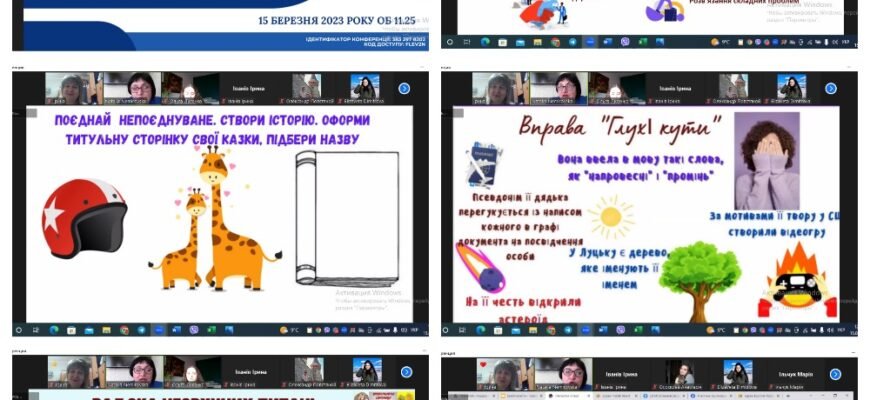Click "15 БЕРЕЗНЯ 2023 РОКУ ОБ 11.25" text

336,21
